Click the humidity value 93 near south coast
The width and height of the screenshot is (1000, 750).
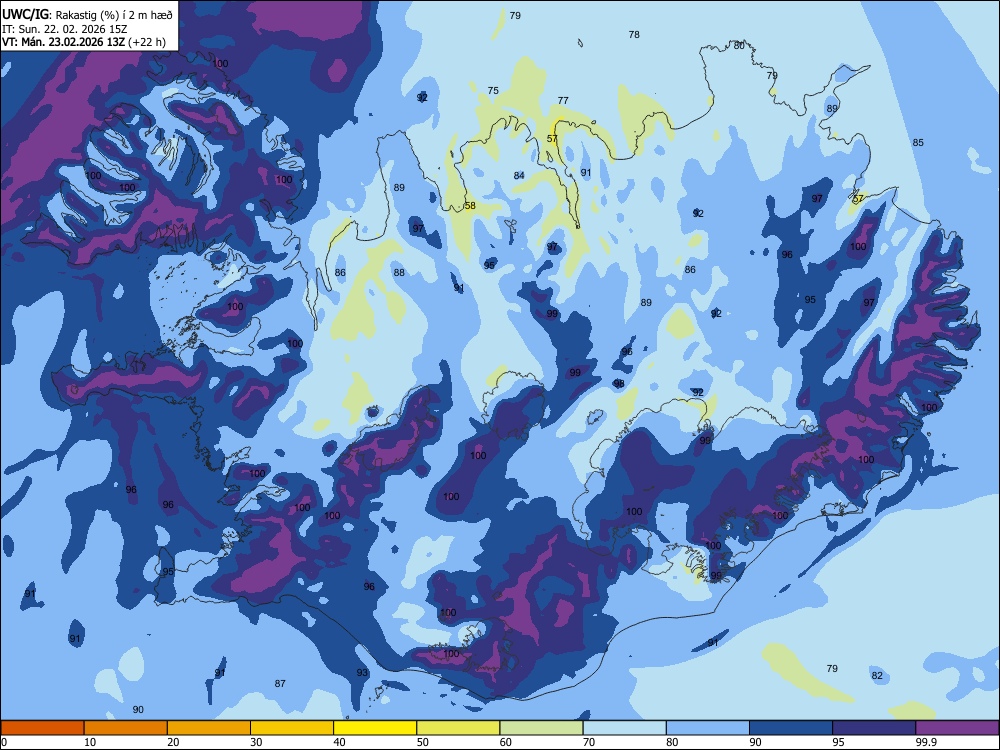coord(362,672)
